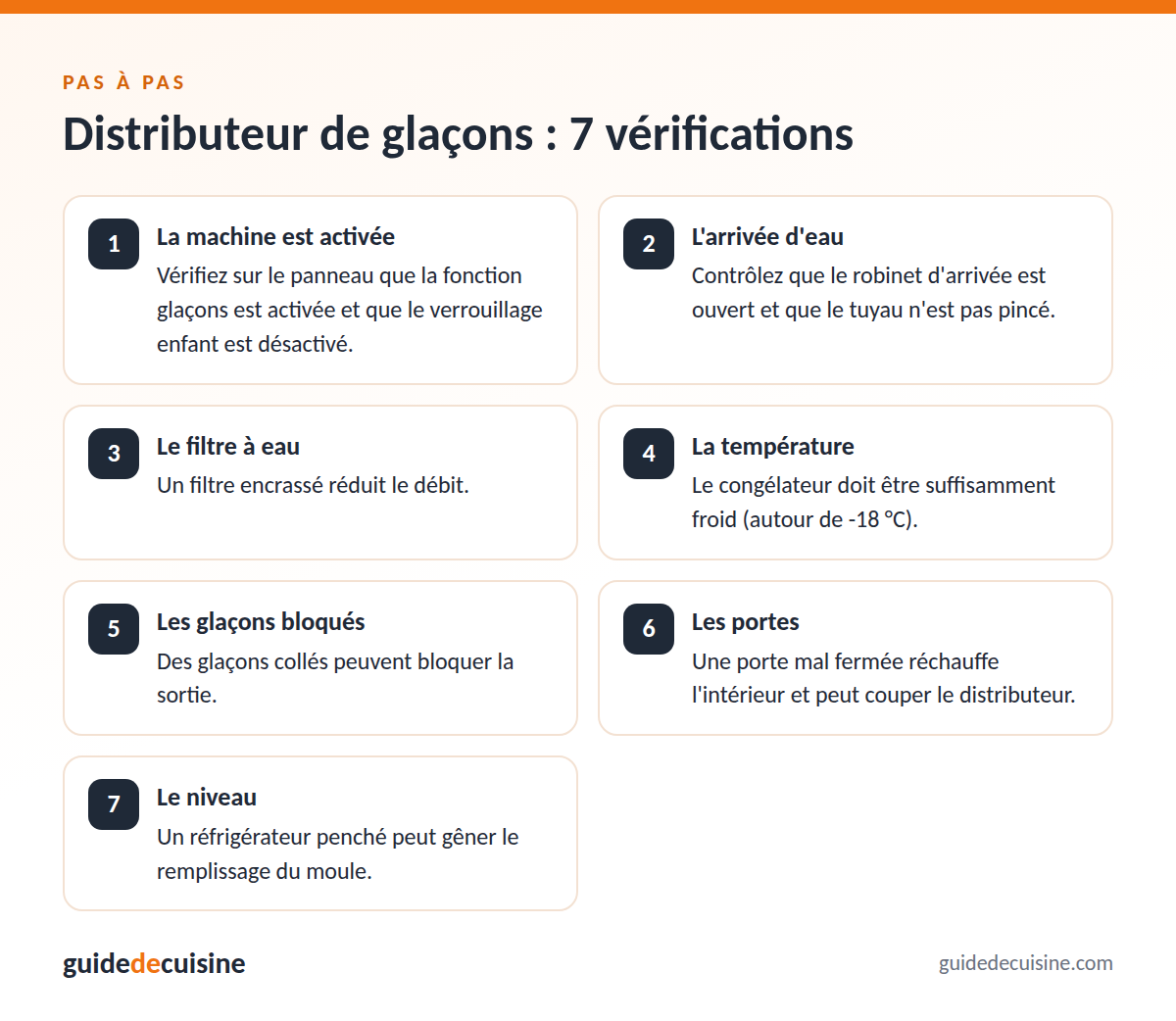The image size is (1176, 1021).
Task: Click description starting 'Une porte mal fermée'
Action: click(x=883, y=678)
